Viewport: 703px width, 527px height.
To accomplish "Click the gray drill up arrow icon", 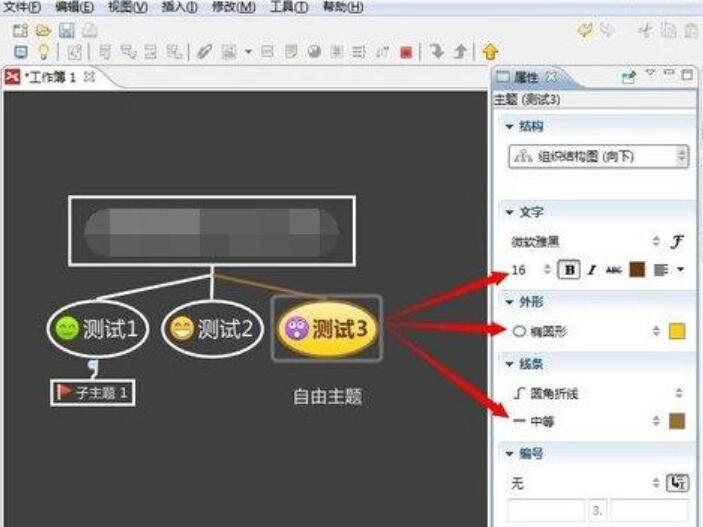I will tap(460, 51).
